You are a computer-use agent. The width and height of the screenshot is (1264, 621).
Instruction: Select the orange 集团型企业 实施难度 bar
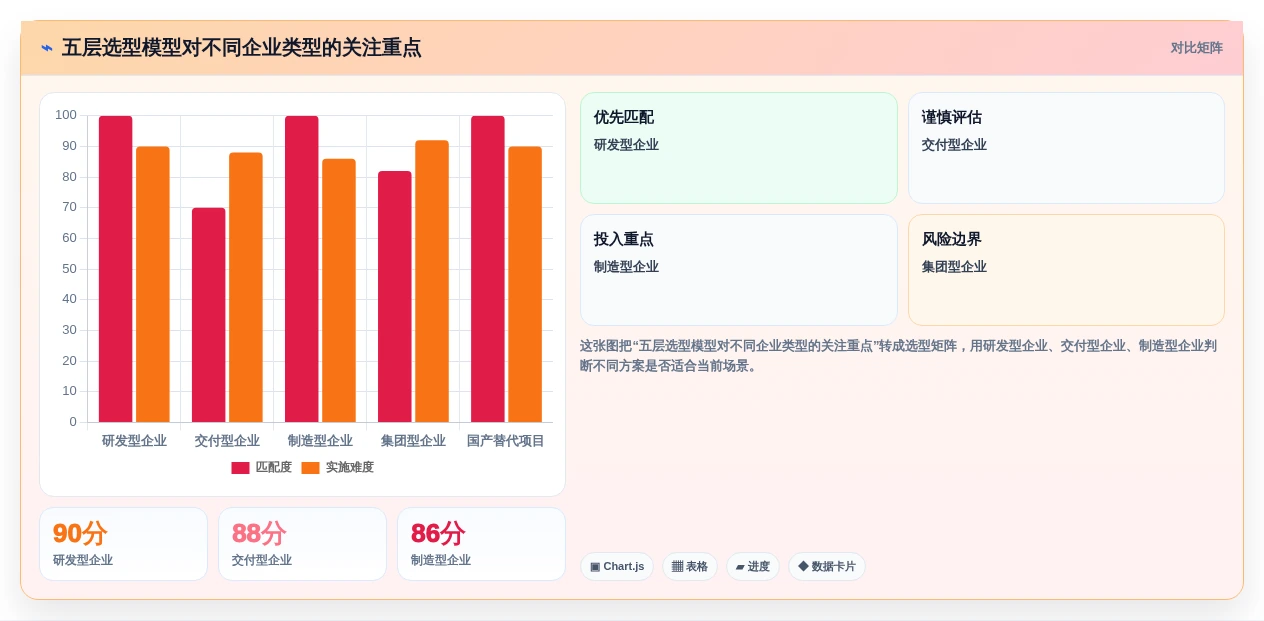tap(432, 281)
